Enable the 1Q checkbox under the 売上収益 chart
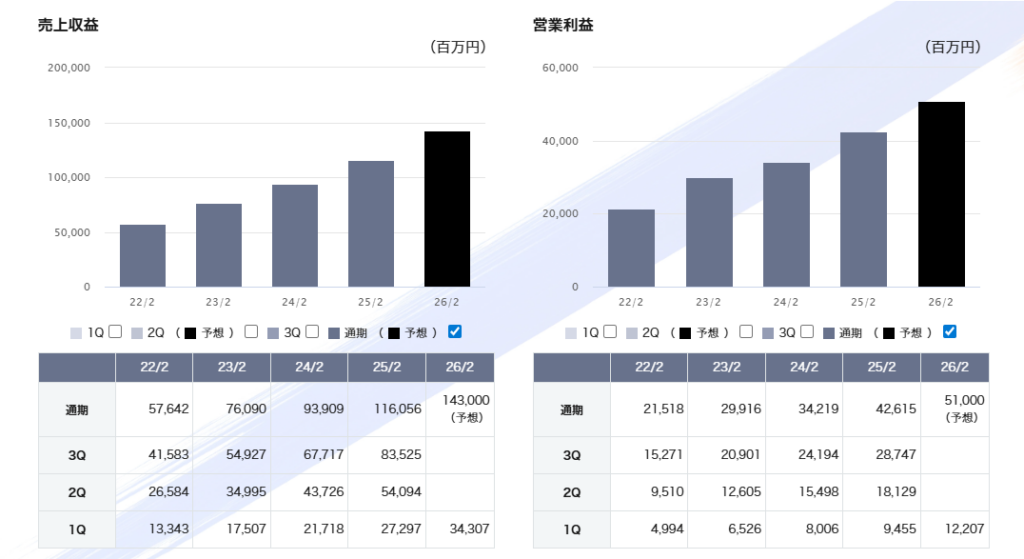The height and width of the screenshot is (559, 1024). point(115,332)
